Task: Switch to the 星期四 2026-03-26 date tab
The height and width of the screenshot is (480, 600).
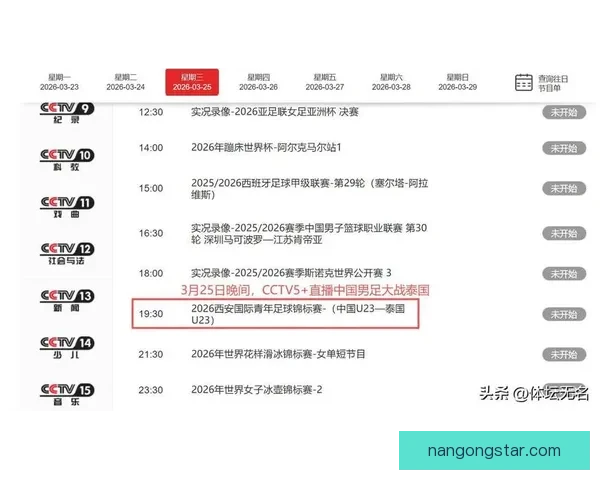Action: (258, 82)
